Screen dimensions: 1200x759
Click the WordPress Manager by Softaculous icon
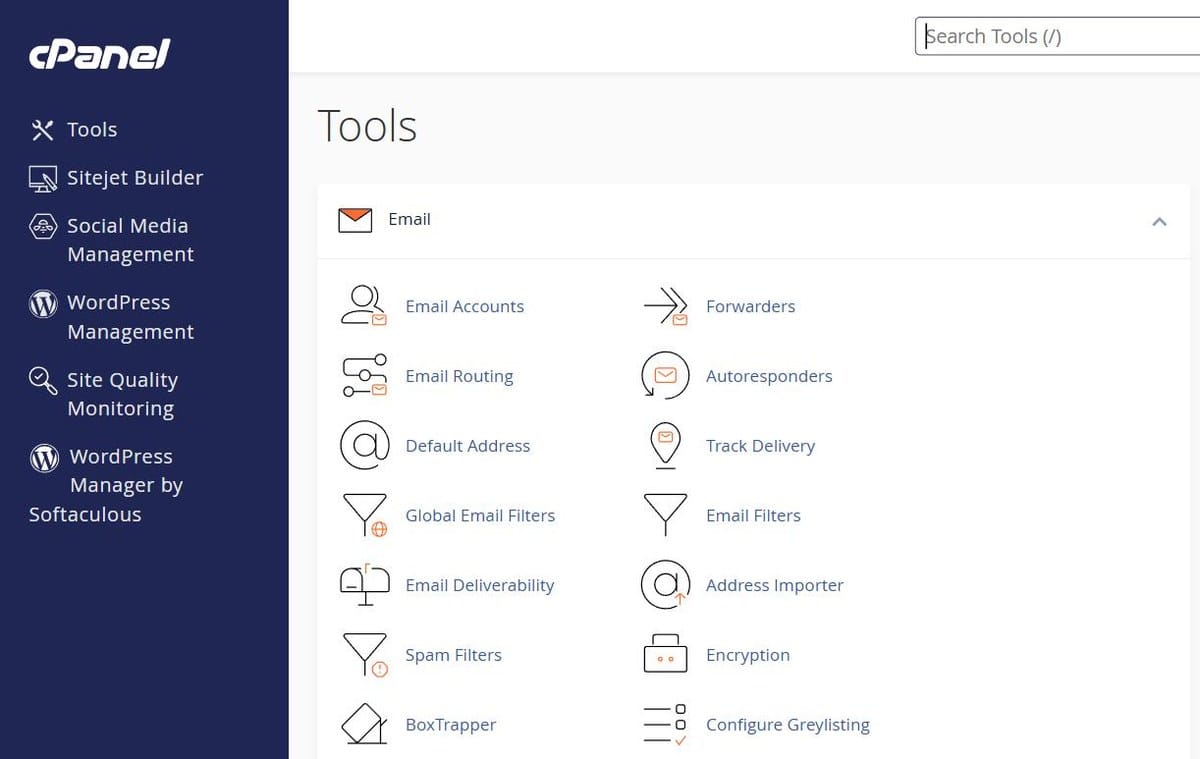44,457
